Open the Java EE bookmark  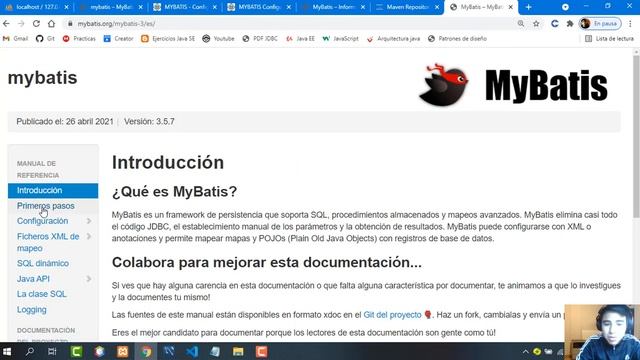tap(300, 39)
